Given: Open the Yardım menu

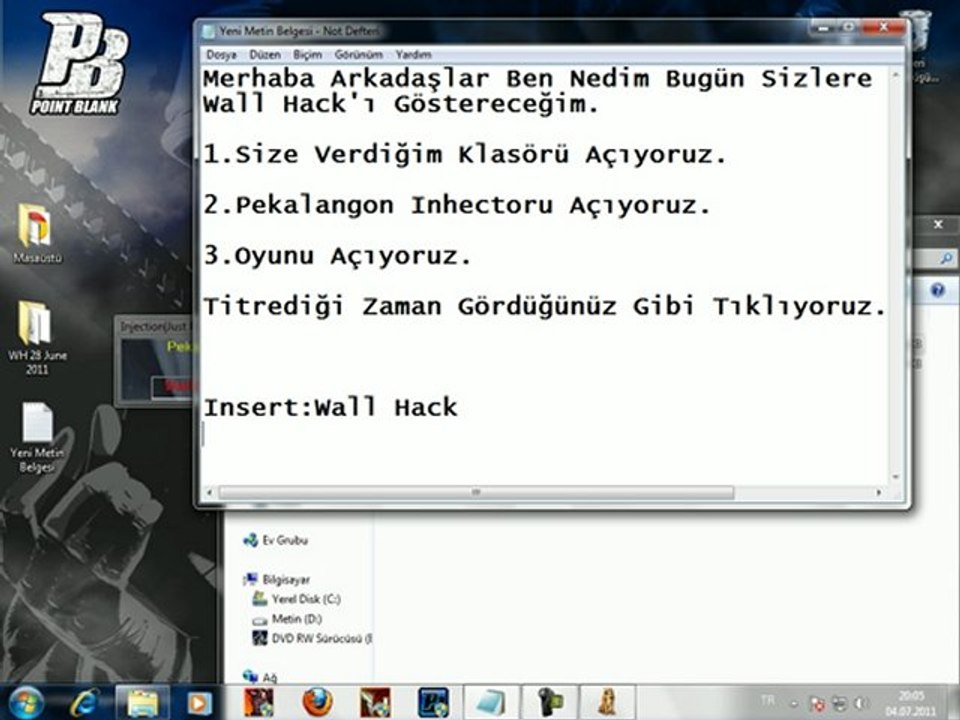Looking at the screenshot, I should [x=413, y=54].
